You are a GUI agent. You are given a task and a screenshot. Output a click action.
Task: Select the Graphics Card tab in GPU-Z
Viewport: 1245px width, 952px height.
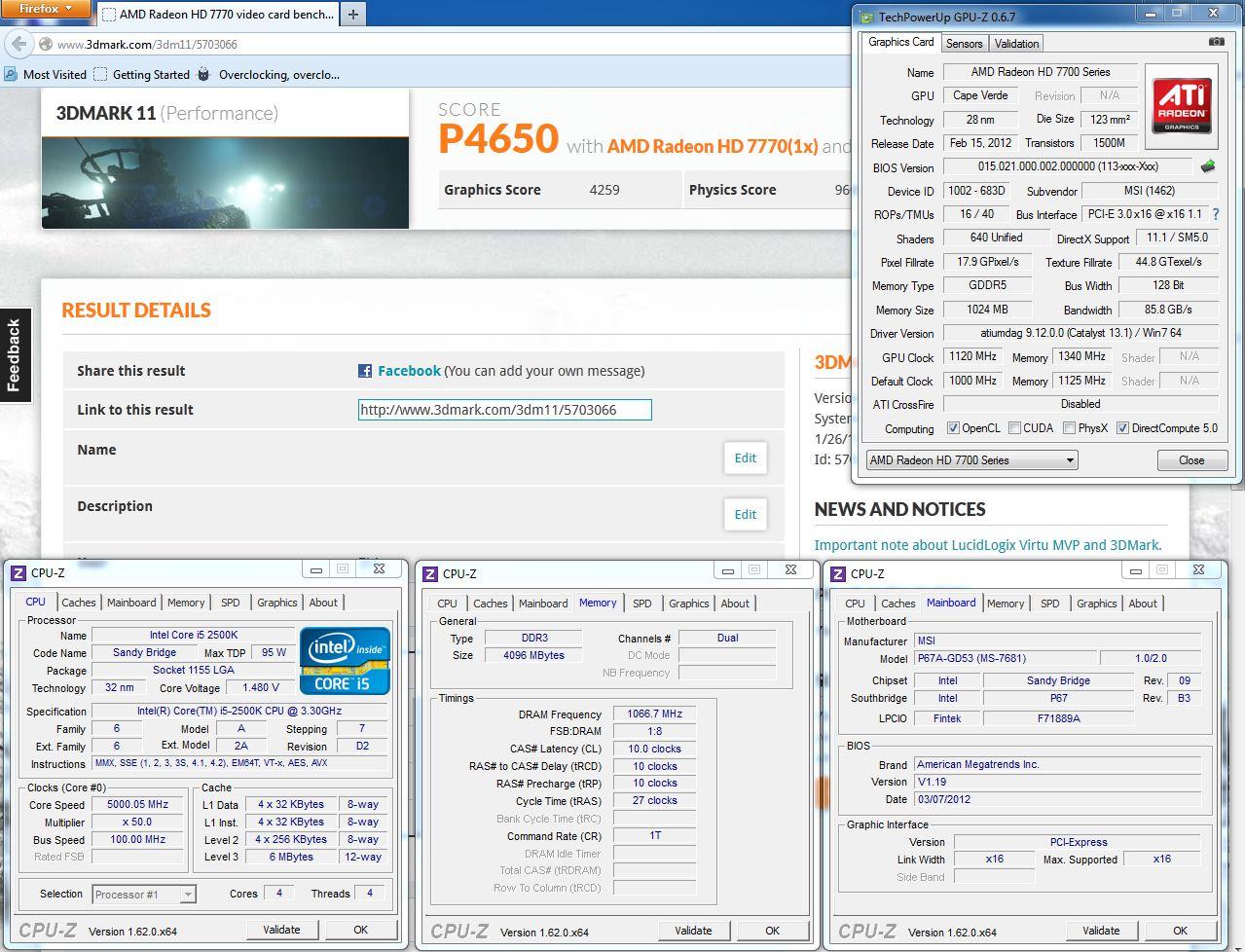[x=900, y=42]
